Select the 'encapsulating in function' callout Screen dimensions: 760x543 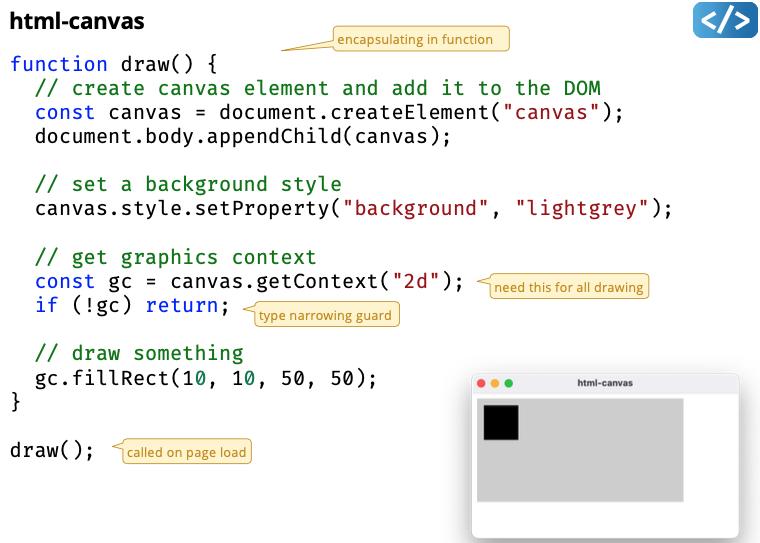421,40
